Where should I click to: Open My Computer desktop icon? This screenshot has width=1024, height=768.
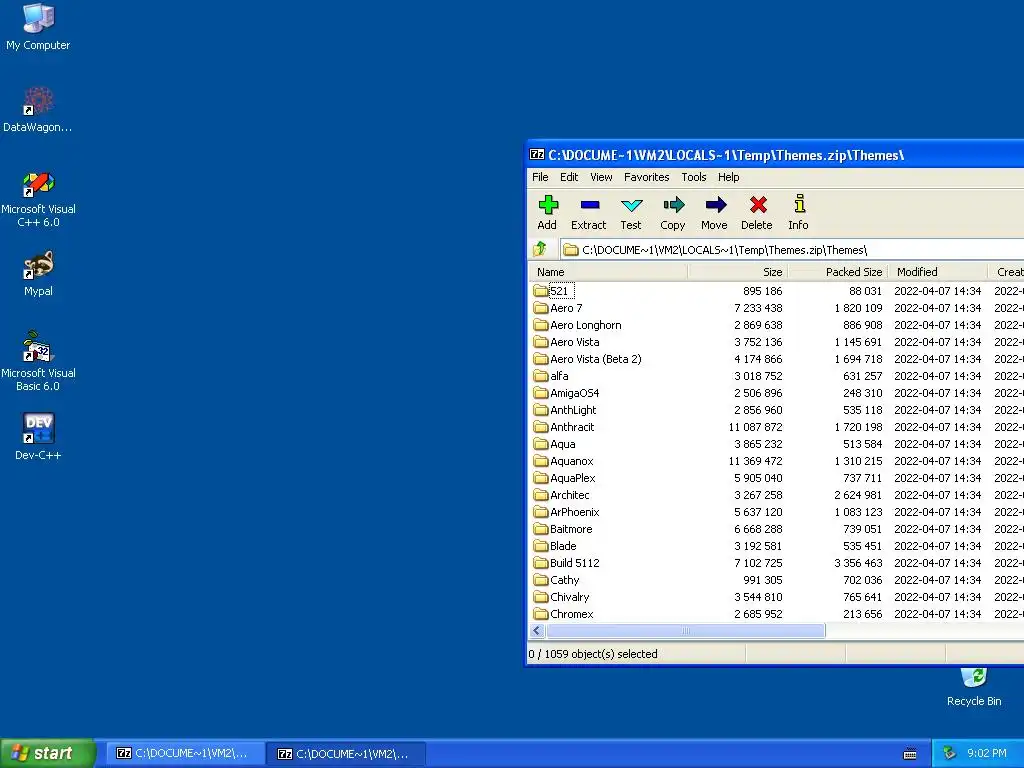tap(38, 27)
